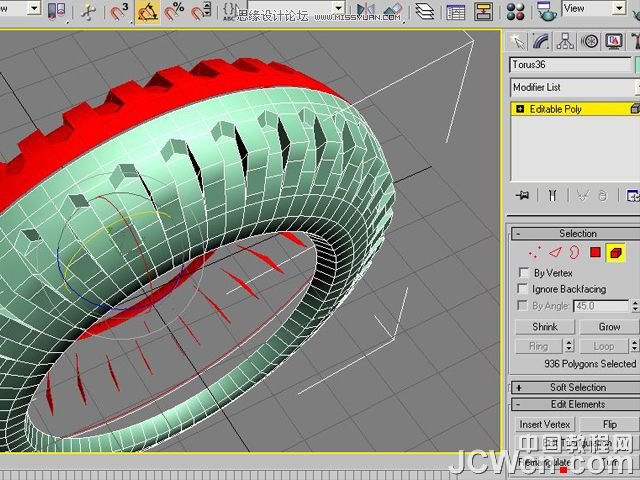Toggle the Percent Snap icon

pyautogui.click(x=174, y=12)
